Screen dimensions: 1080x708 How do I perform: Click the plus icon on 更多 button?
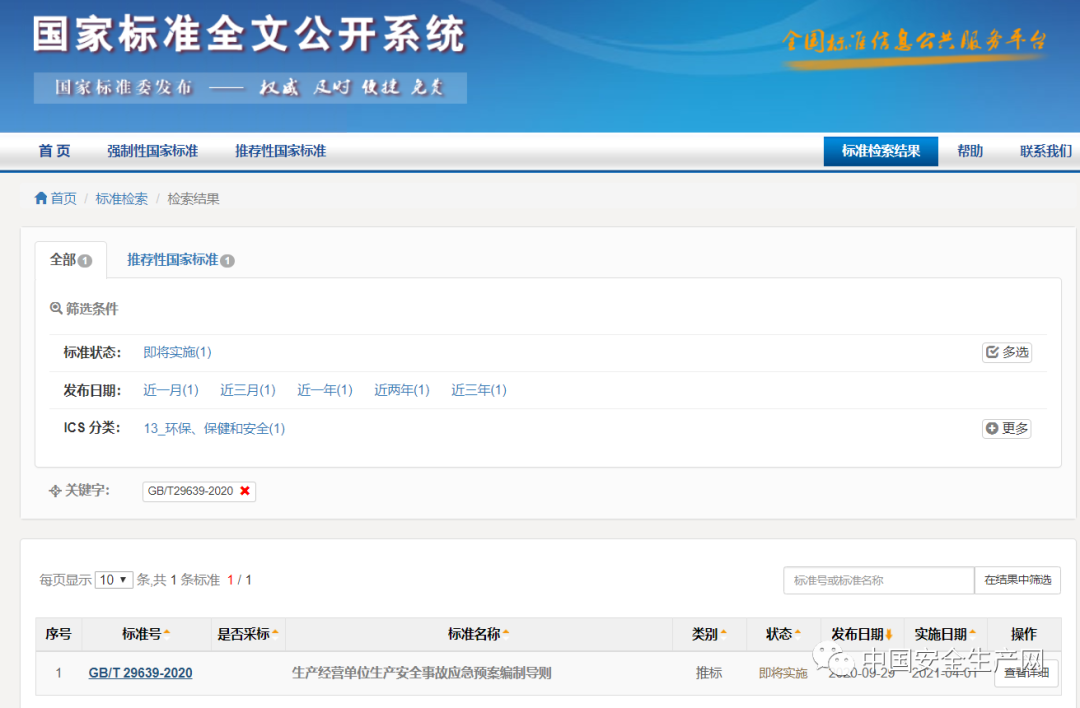[x=992, y=428]
